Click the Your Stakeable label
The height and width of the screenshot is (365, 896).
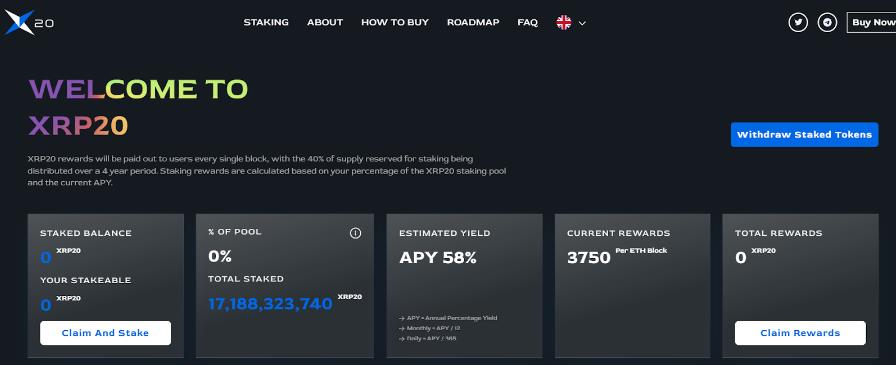coord(86,280)
